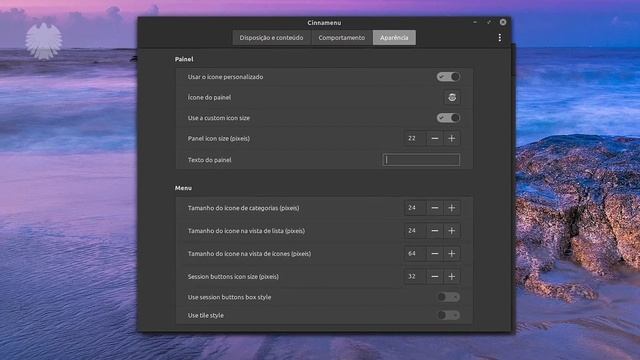Decrease Tamanho do ícone de categorias value
Image resolution: width=640 pixels, height=360 pixels.
435,208
